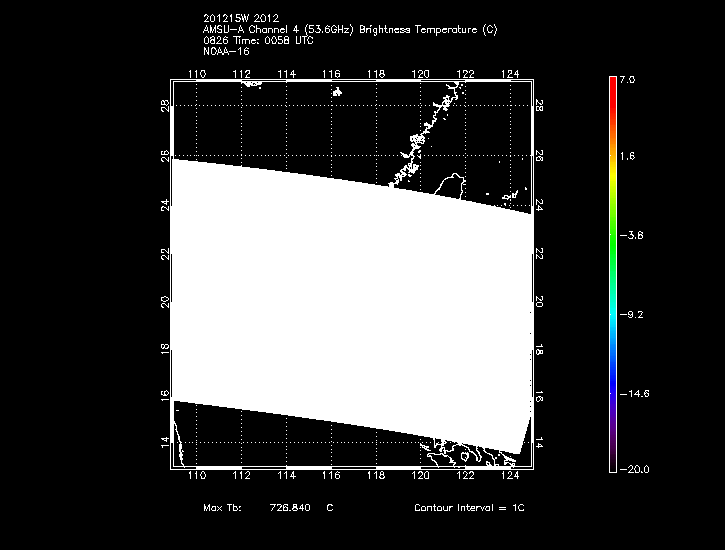The width and height of the screenshot is (725, 550).
Task: Click the '24' latitude label on left axis
Action: 165,205
